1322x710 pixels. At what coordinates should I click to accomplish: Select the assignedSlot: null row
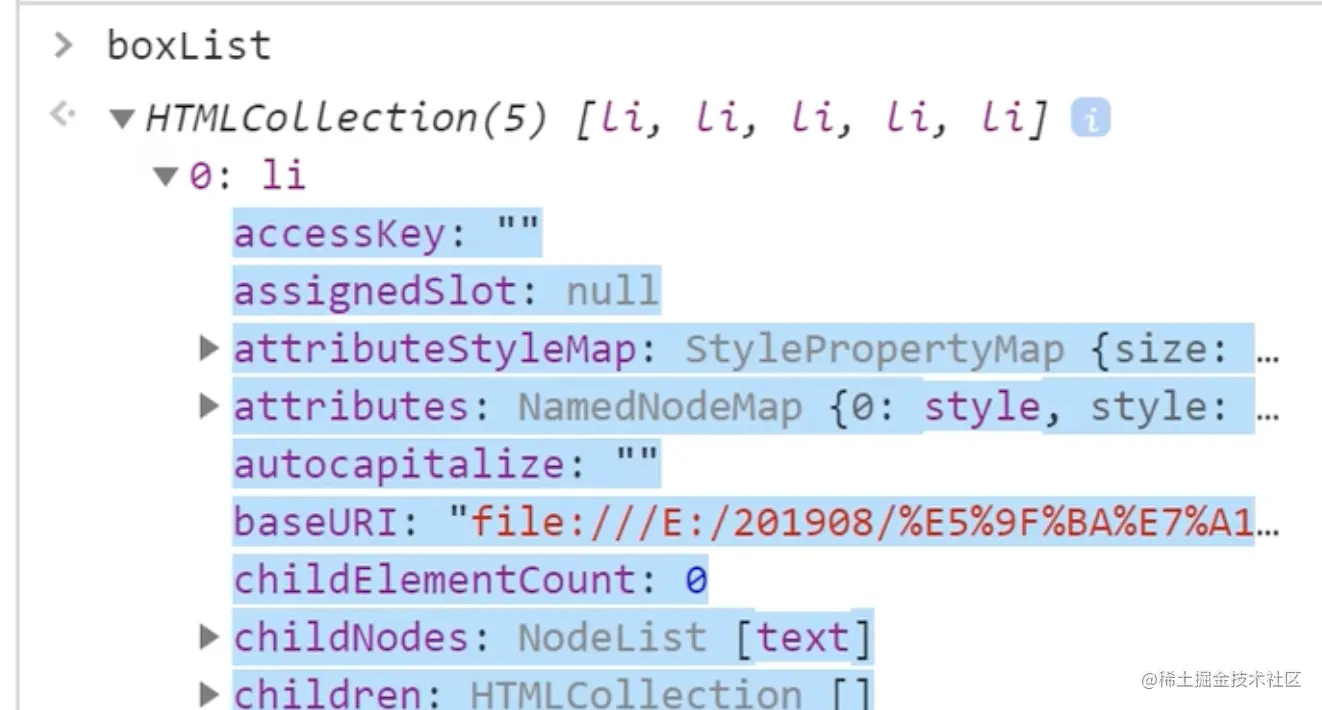[x=447, y=291]
